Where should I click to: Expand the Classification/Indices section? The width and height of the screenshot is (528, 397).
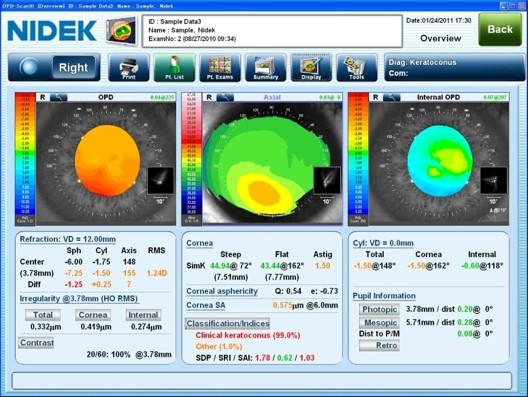228,323
